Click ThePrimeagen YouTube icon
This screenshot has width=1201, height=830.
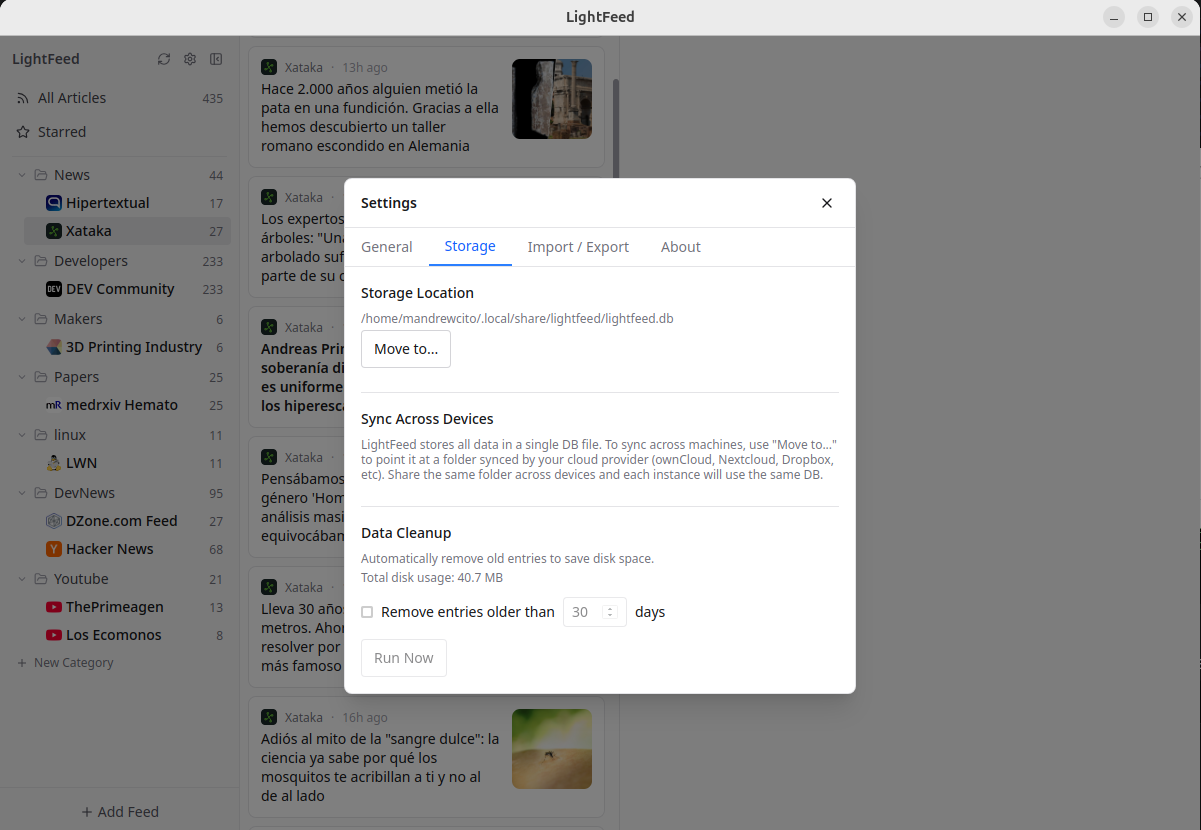[54, 607]
